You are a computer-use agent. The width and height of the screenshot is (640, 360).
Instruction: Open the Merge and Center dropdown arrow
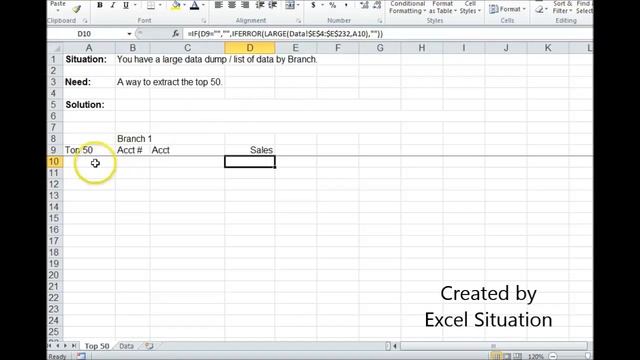(x=298, y=5)
